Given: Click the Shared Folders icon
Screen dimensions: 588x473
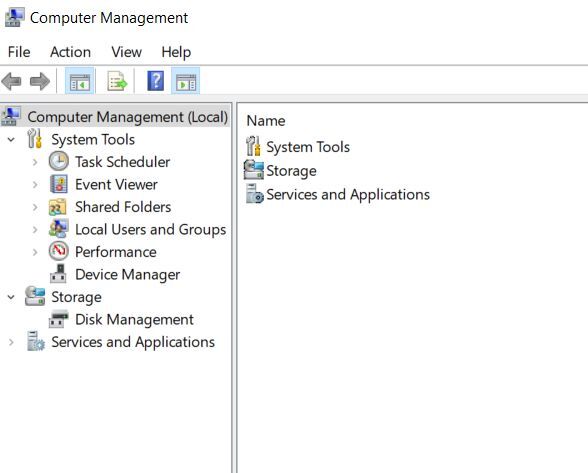Looking at the screenshot, I should (58, 207).
